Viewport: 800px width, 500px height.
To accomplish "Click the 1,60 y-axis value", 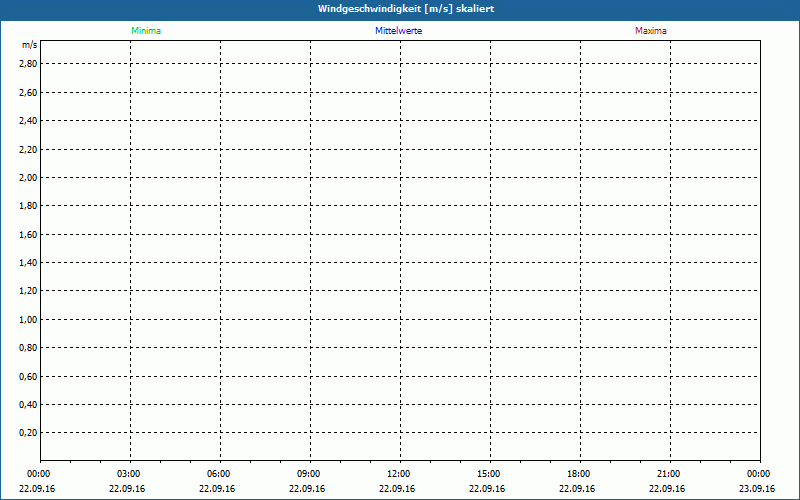I will click(30, 235).
